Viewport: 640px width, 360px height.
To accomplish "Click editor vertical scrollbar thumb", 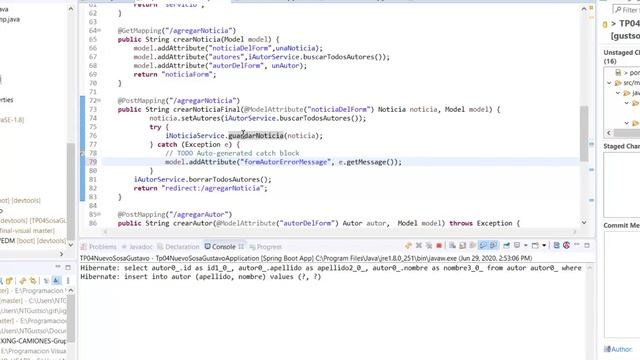I will coord(584,133).
